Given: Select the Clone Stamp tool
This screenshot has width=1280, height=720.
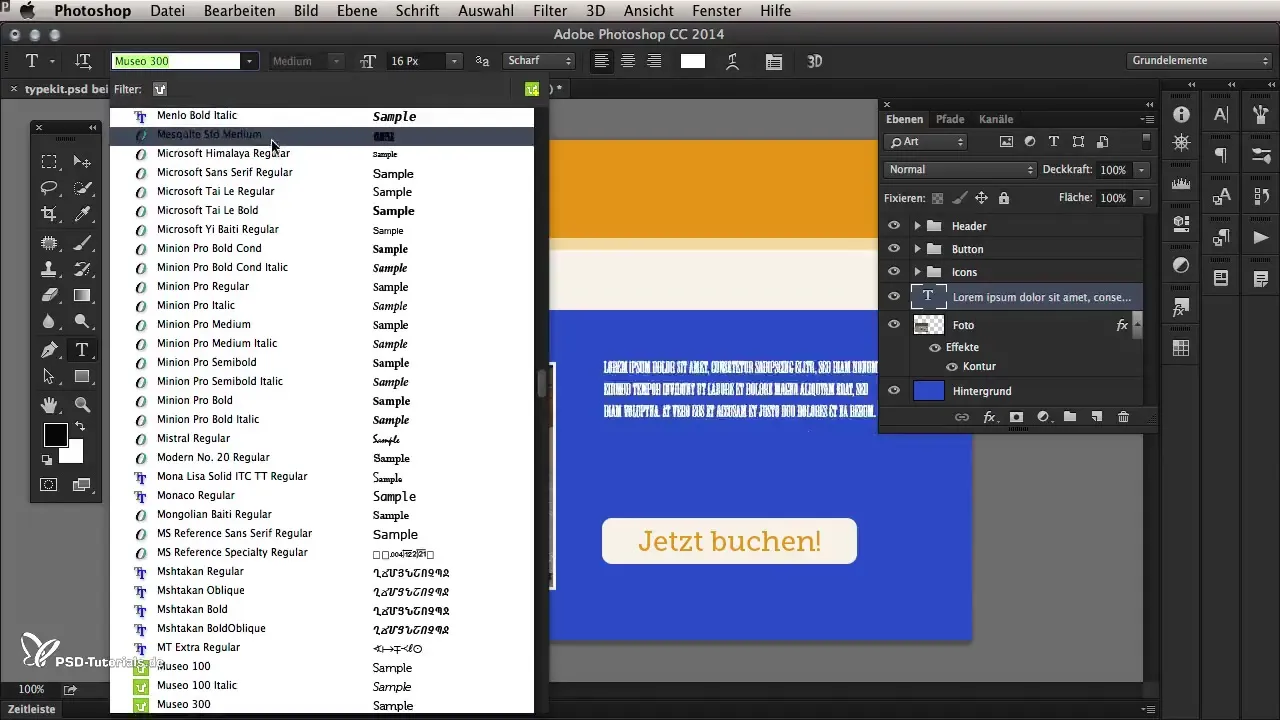Looking at the screenshot, I should click(49, 268).
